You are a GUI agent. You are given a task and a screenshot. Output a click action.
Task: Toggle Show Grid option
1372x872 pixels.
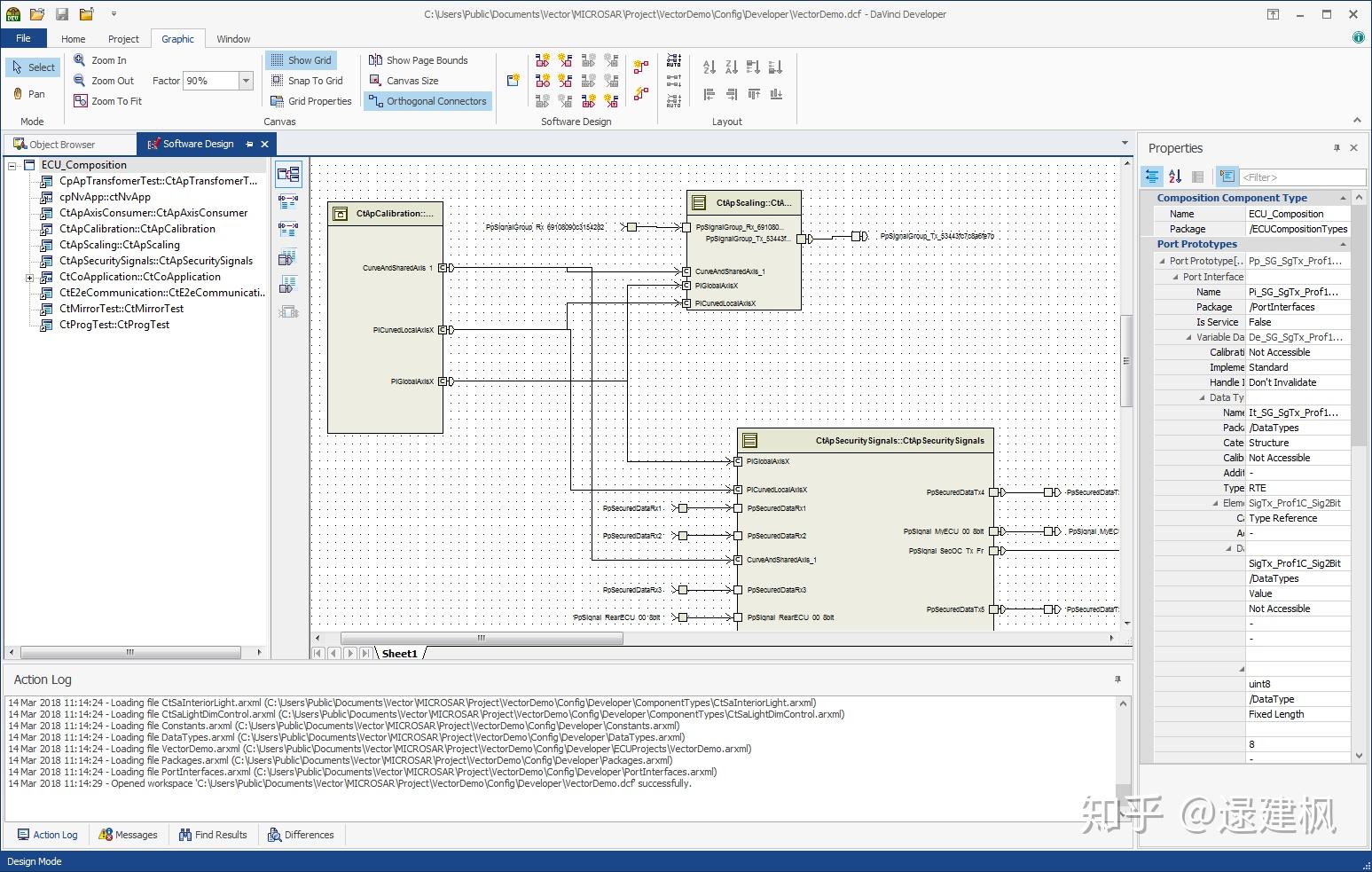click(x=300, y=60)
